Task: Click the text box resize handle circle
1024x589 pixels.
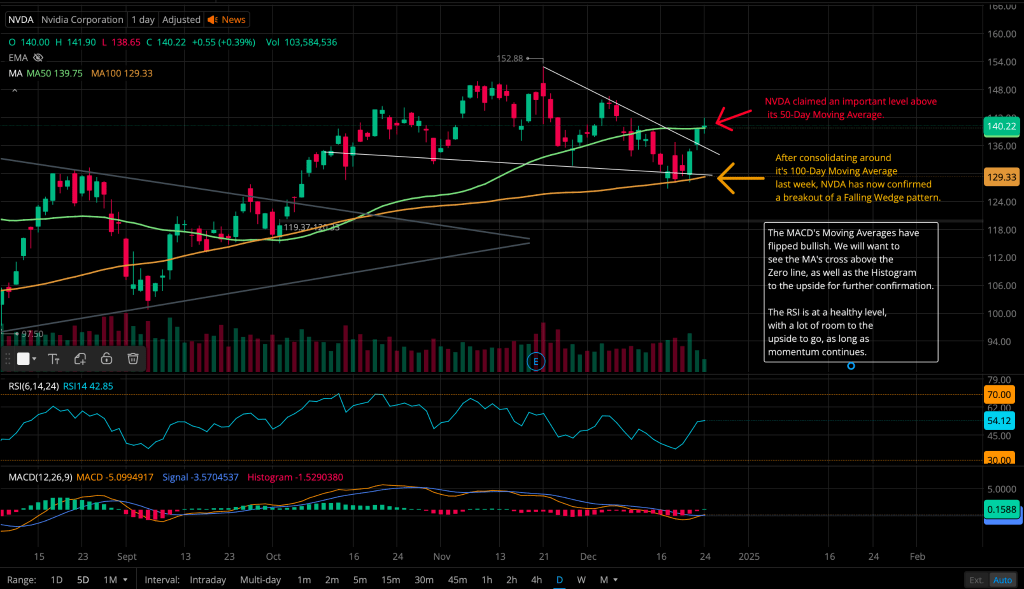Action: 851,365
